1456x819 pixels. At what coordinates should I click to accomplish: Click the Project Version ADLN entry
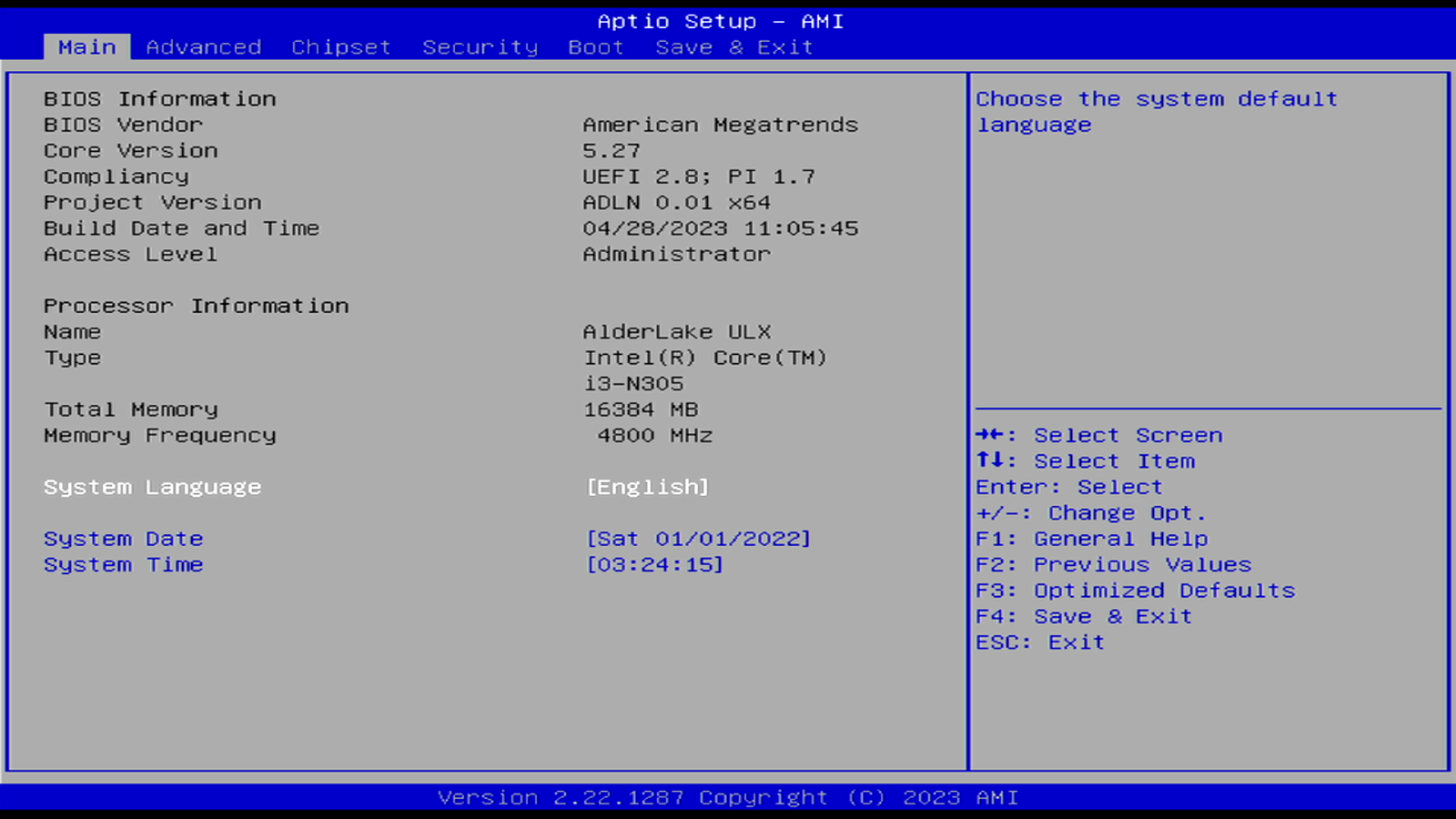point(677,202)
